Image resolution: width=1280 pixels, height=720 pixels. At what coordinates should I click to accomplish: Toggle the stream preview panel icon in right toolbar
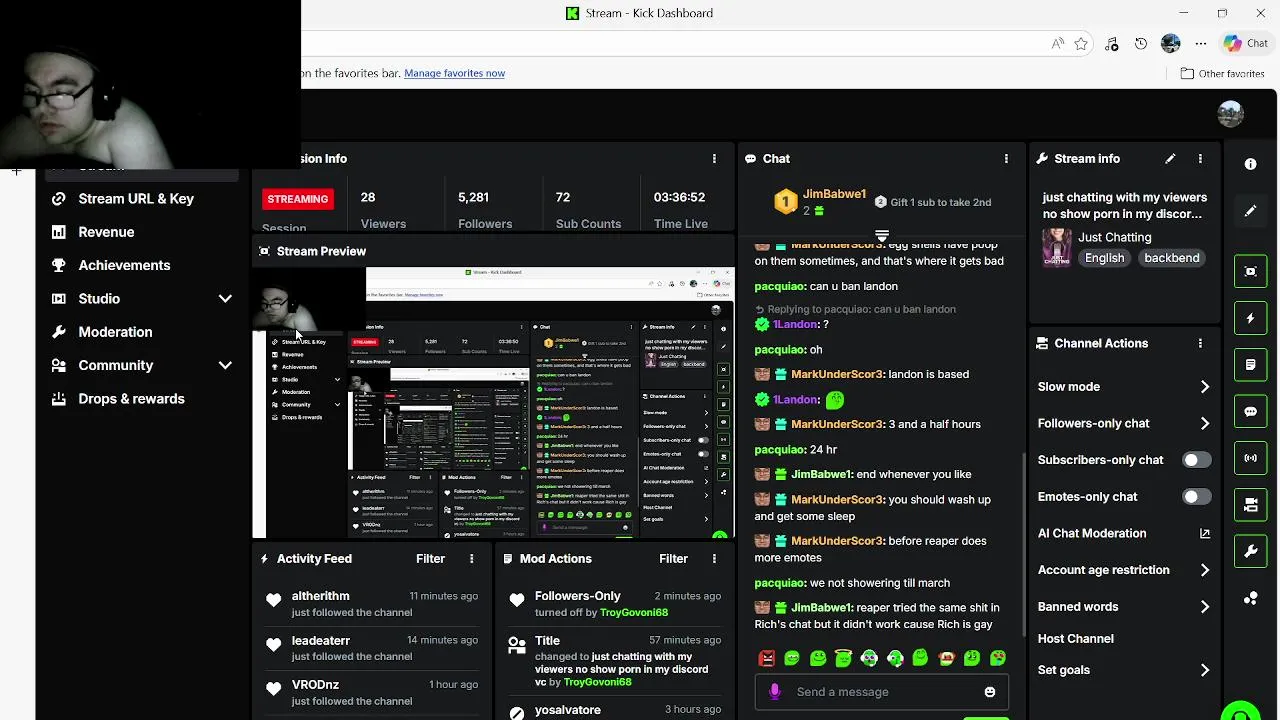click(x=1250, y=272)
